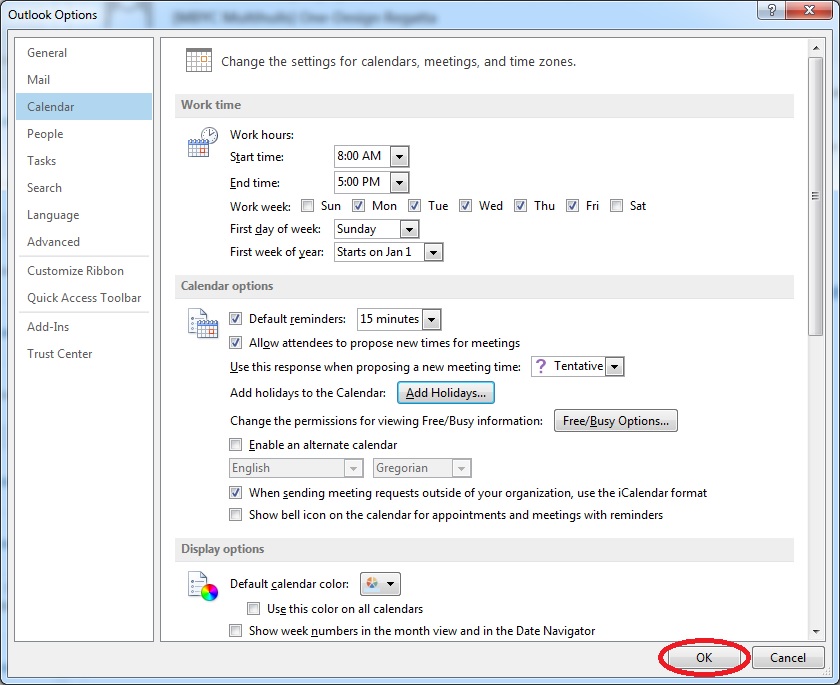The image size is (840, 685).
Task: Click the Display options color wheel icon
Action: pos(202,586)
